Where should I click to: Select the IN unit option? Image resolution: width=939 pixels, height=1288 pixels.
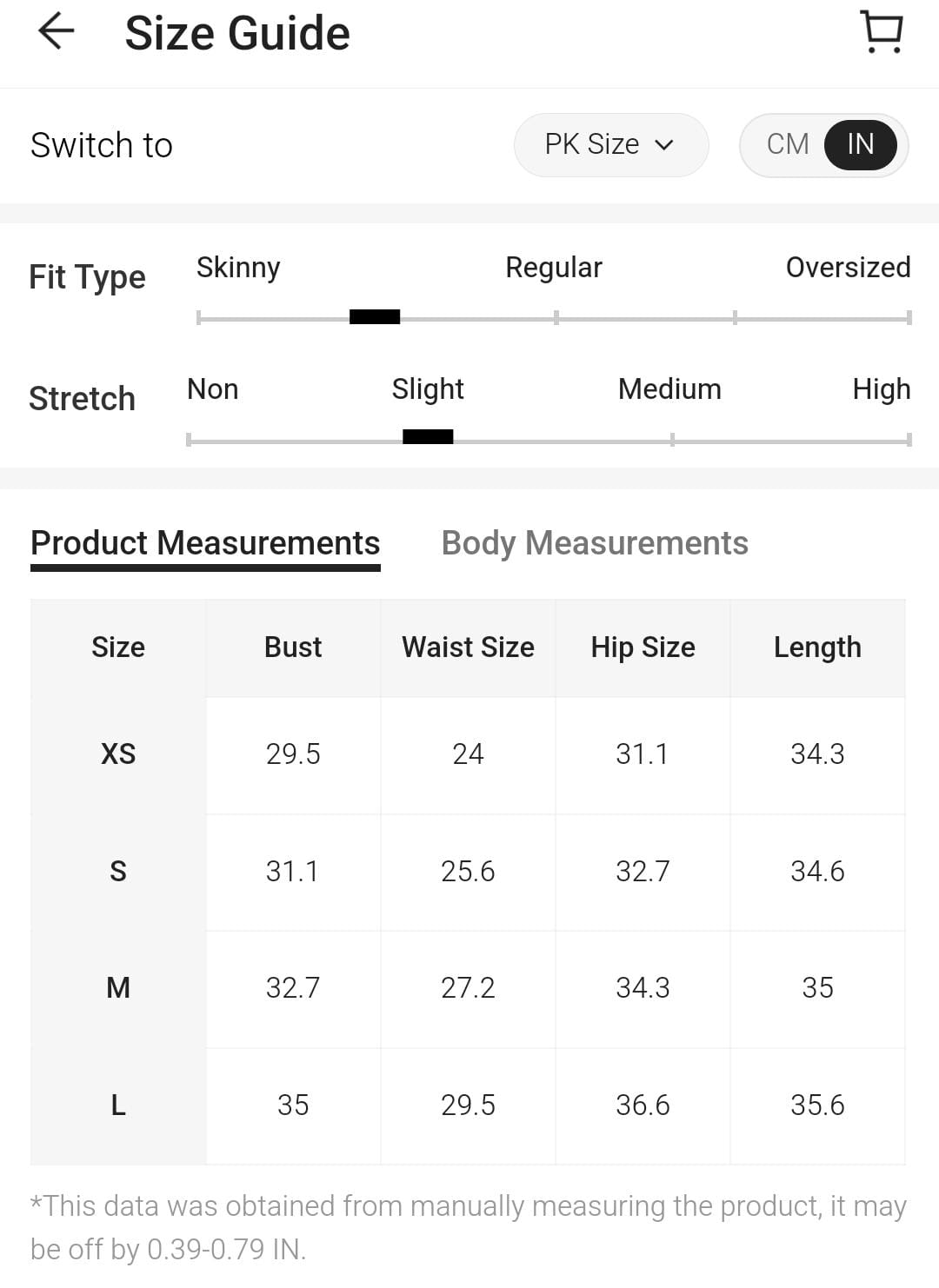tap(860, 144)
